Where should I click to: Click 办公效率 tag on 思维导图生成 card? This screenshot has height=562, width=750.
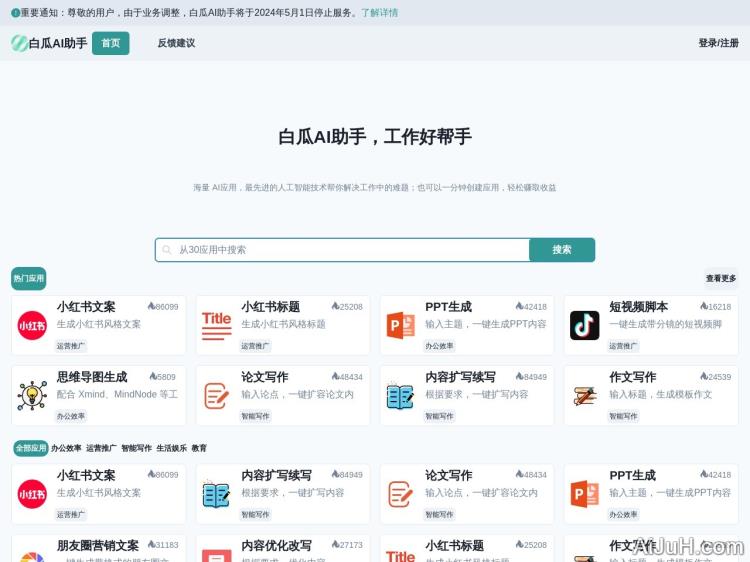(x=71, y=416)
